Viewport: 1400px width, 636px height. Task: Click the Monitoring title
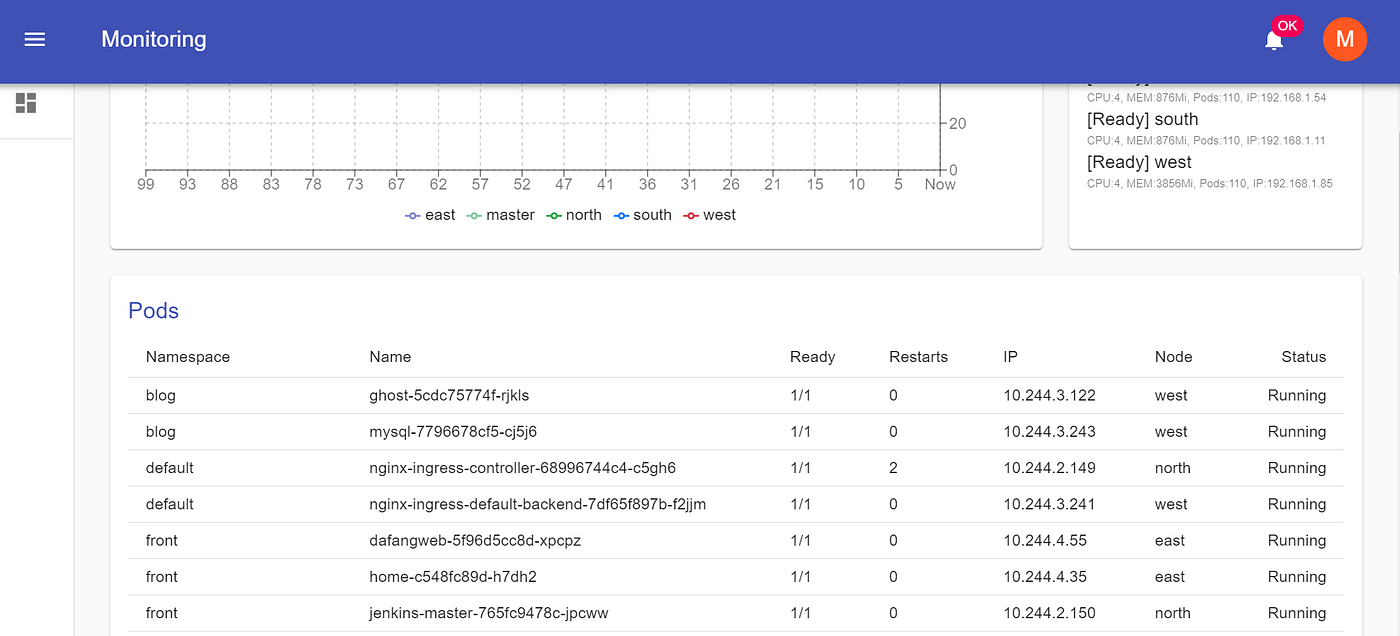pos(154,40)
